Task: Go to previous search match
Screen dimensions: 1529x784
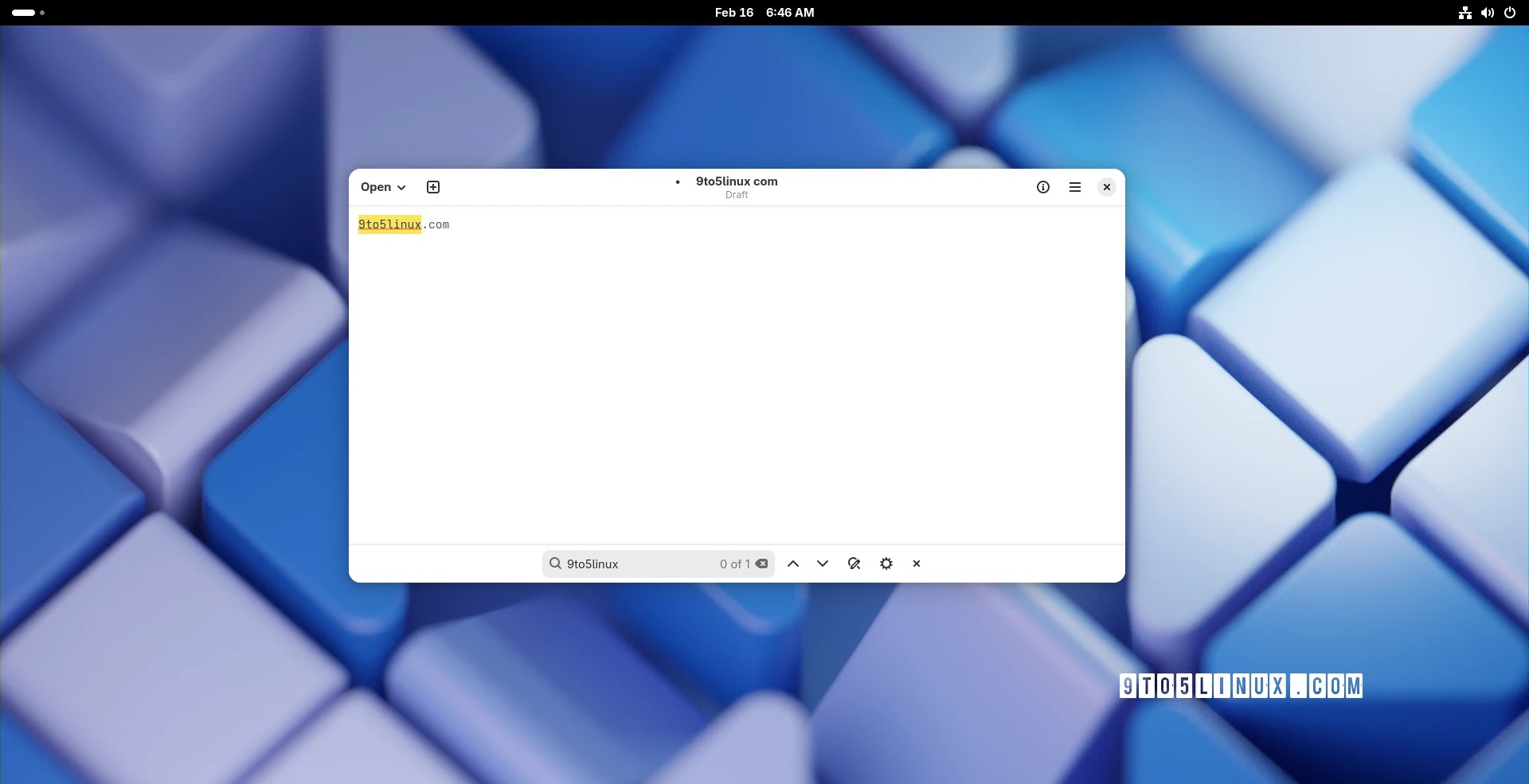Action: [793, 564]
